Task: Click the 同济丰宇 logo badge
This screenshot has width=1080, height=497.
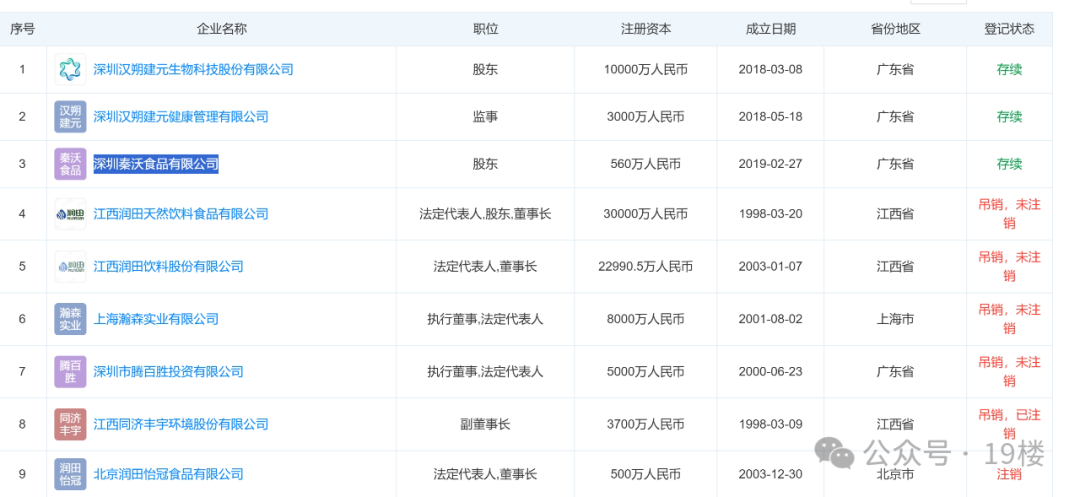Action: pos(70,424)
